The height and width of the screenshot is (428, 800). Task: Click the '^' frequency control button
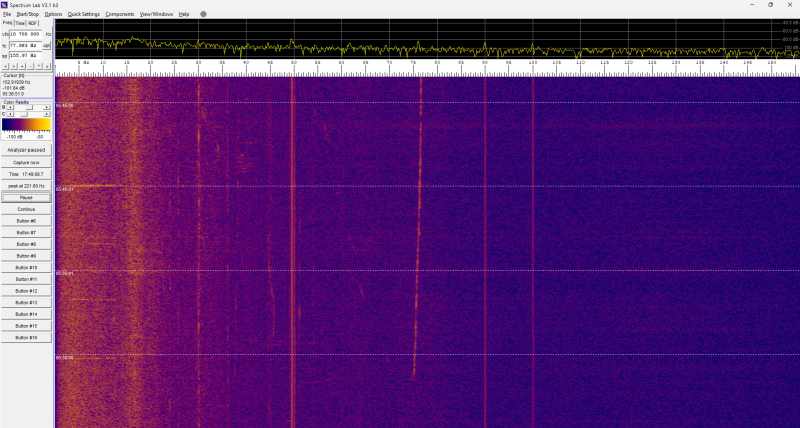click(x=38, y=66)
